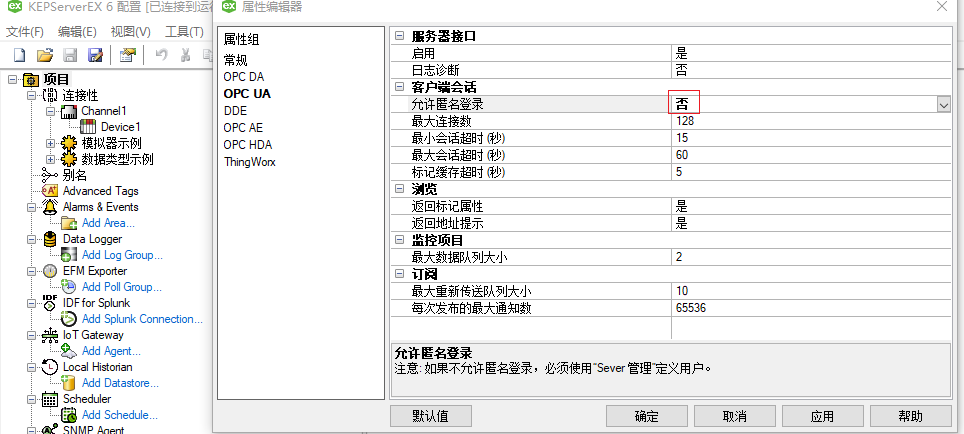Collapse the 项目 root tree node
The image size is (964, 434).
coord(12,80)
